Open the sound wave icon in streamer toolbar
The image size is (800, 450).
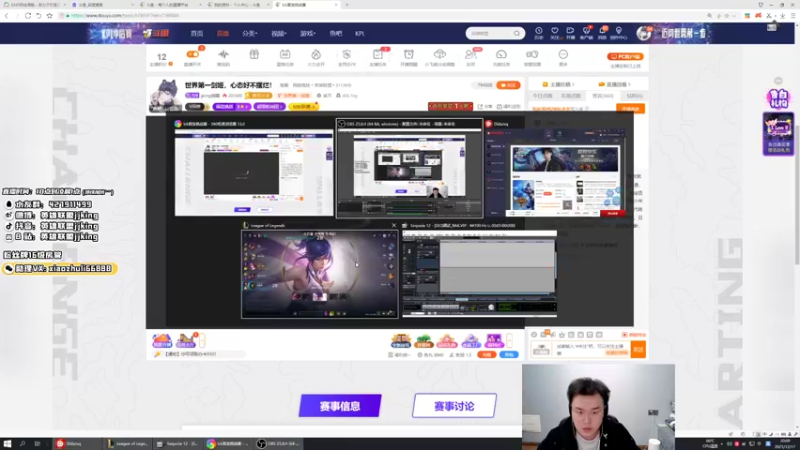223,57
